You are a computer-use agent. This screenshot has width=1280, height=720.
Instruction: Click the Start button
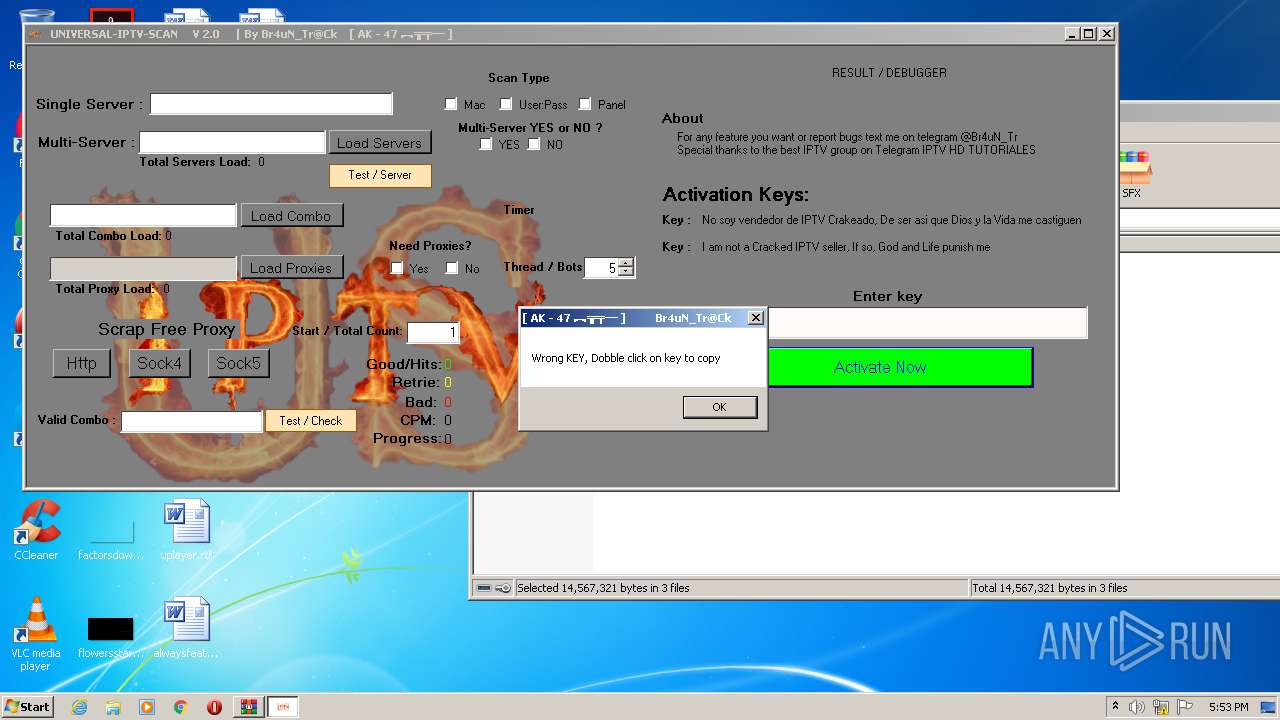[x=27, y=707]
